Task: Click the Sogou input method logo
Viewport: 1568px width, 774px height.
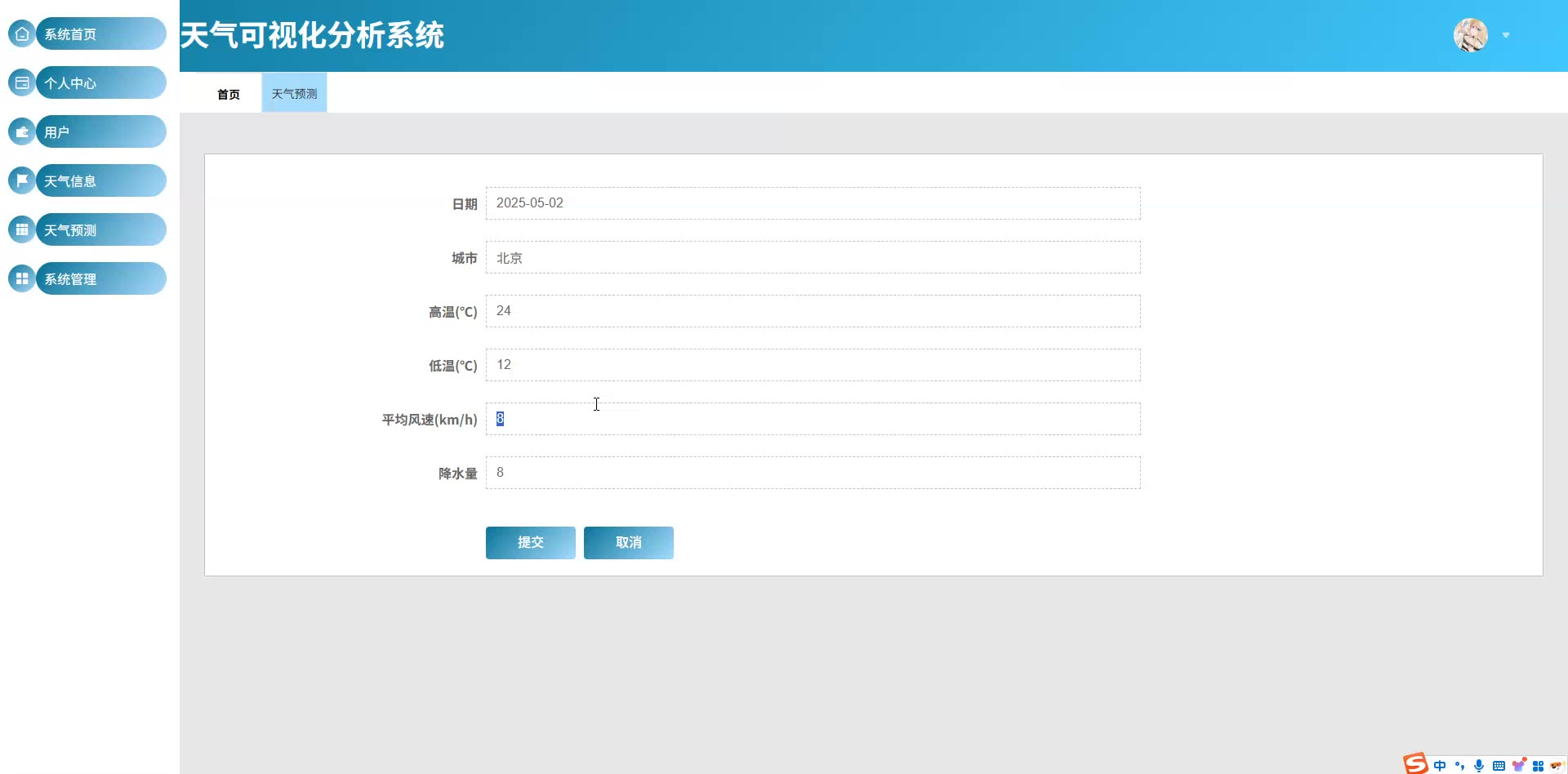Action: click(x=1415, y=763)
